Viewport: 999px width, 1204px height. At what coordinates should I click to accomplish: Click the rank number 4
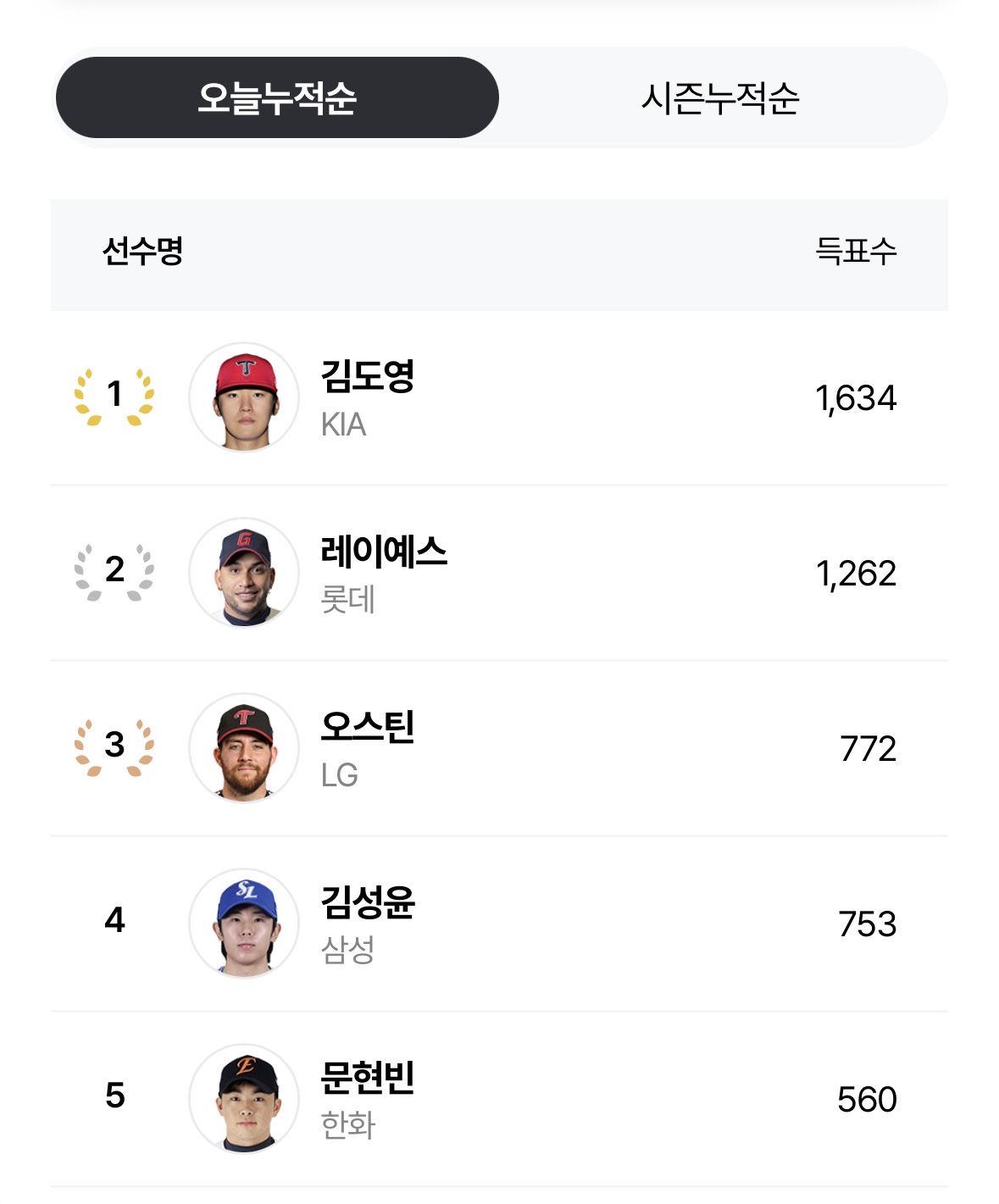[x=114, y=921]
